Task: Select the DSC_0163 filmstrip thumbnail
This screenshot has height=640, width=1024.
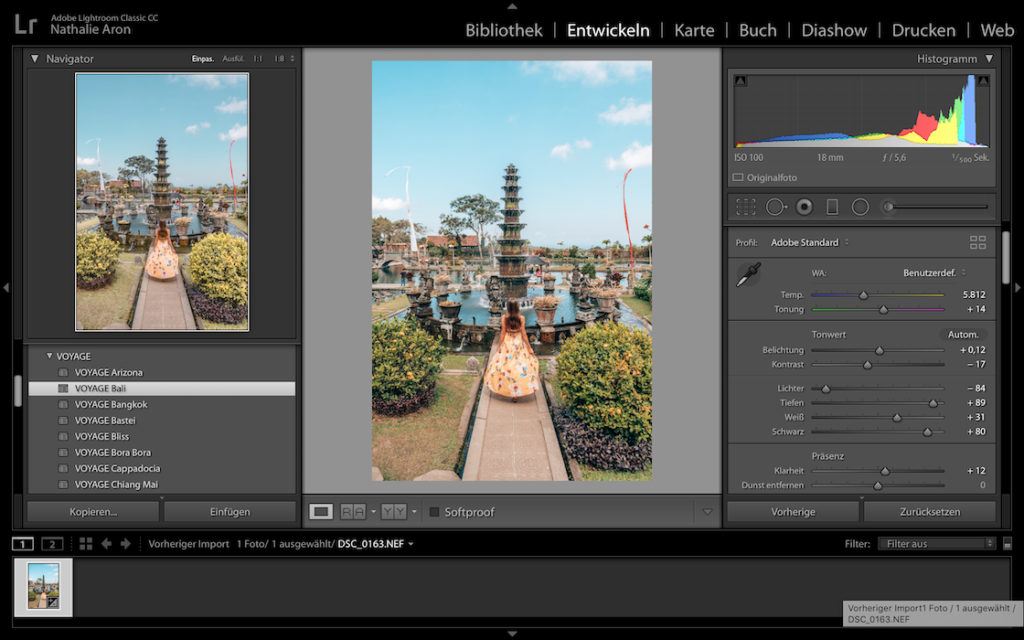Action: [x=43, y=586]
